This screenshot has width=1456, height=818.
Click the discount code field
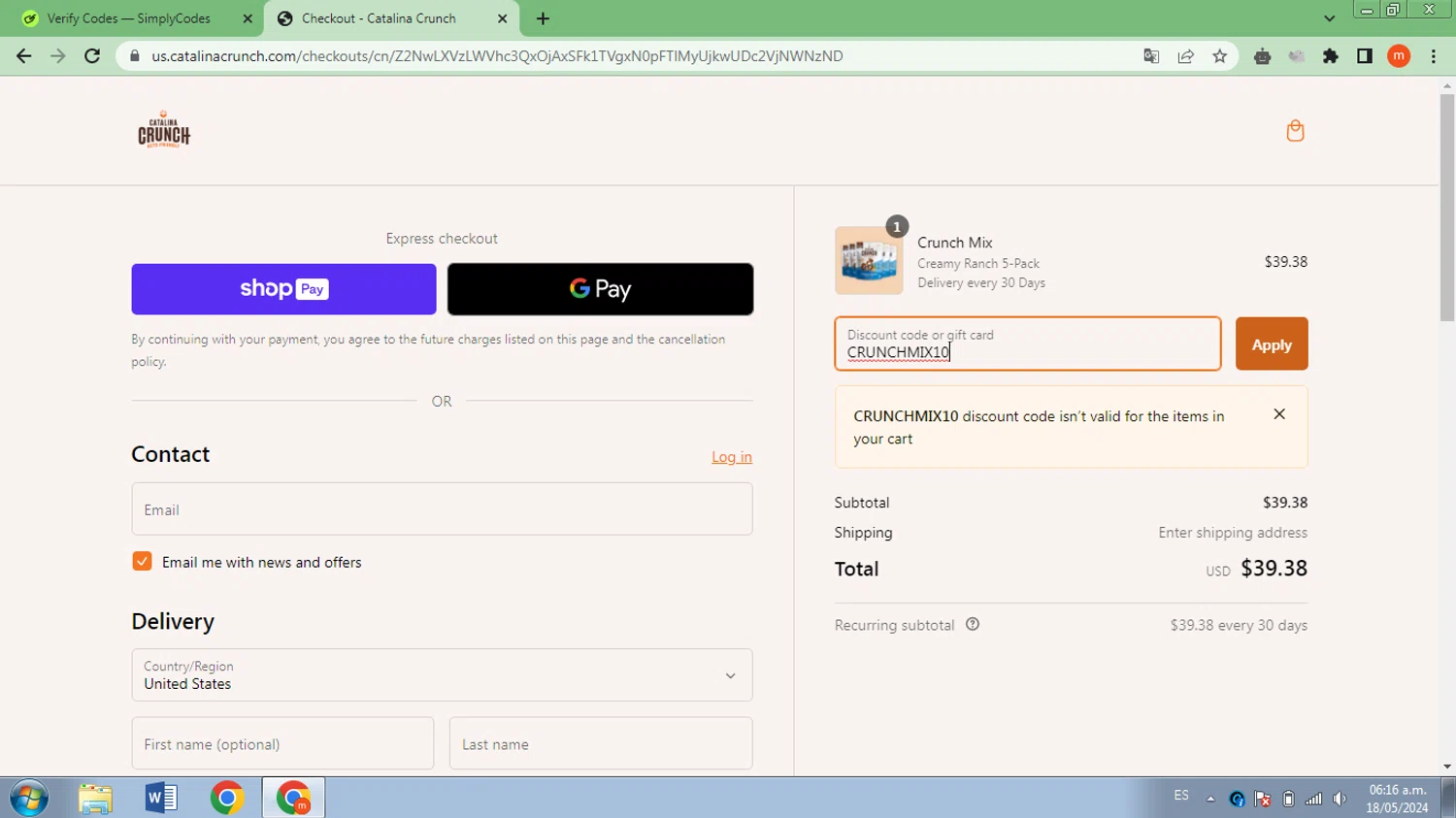pos(1028,344)
